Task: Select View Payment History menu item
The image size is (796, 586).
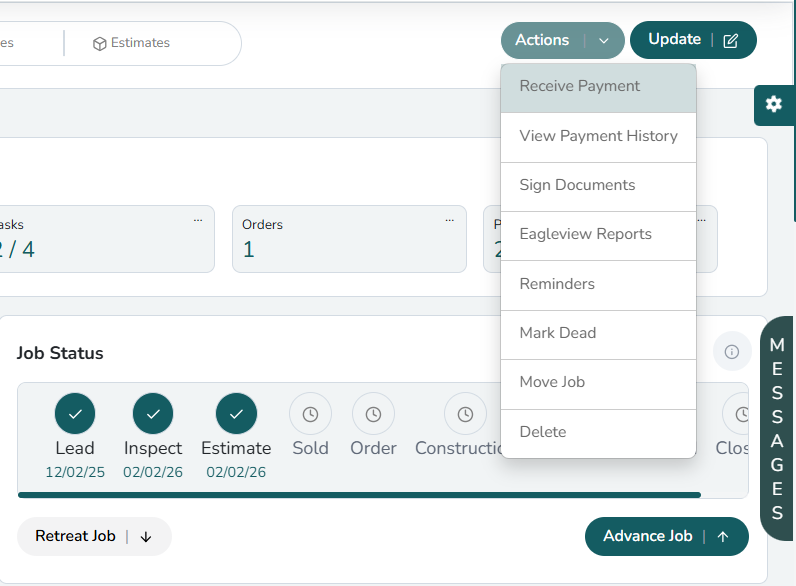Action: pyautogui.click(x=598, y=136)
